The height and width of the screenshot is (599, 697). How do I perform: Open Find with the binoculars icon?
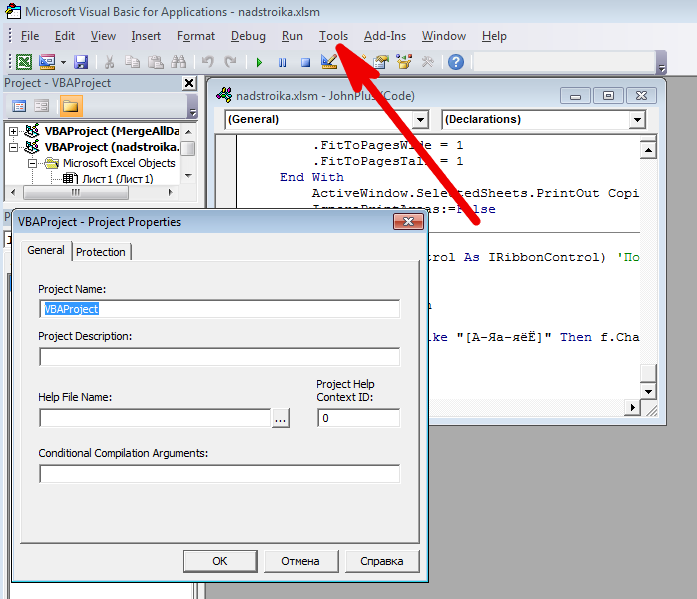pyautogui.click(x=179, y=62)
